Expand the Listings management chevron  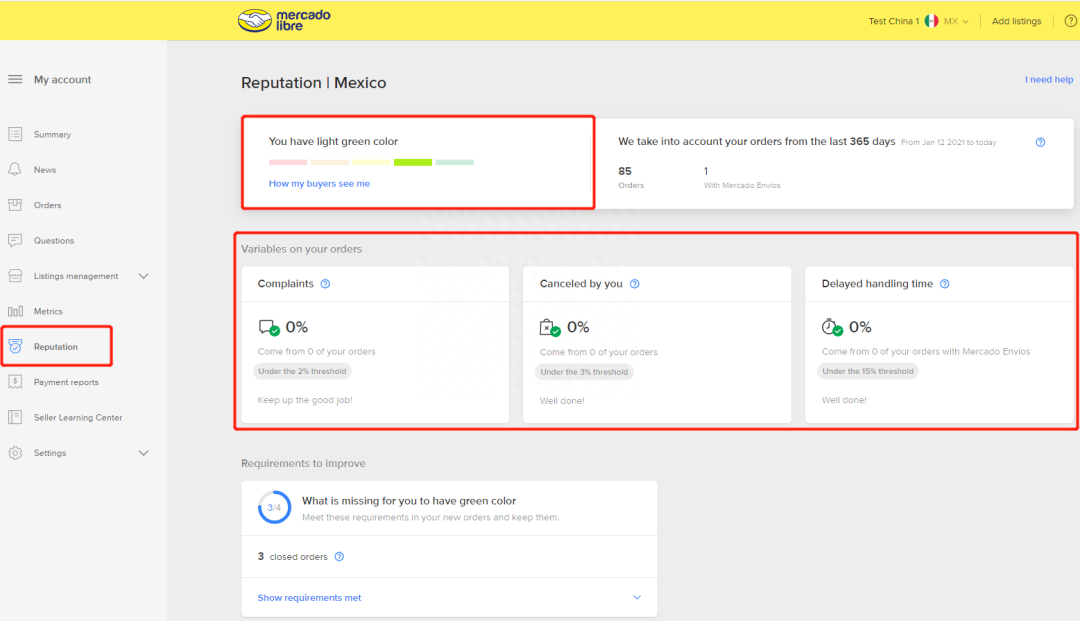(x=143, y=276)
